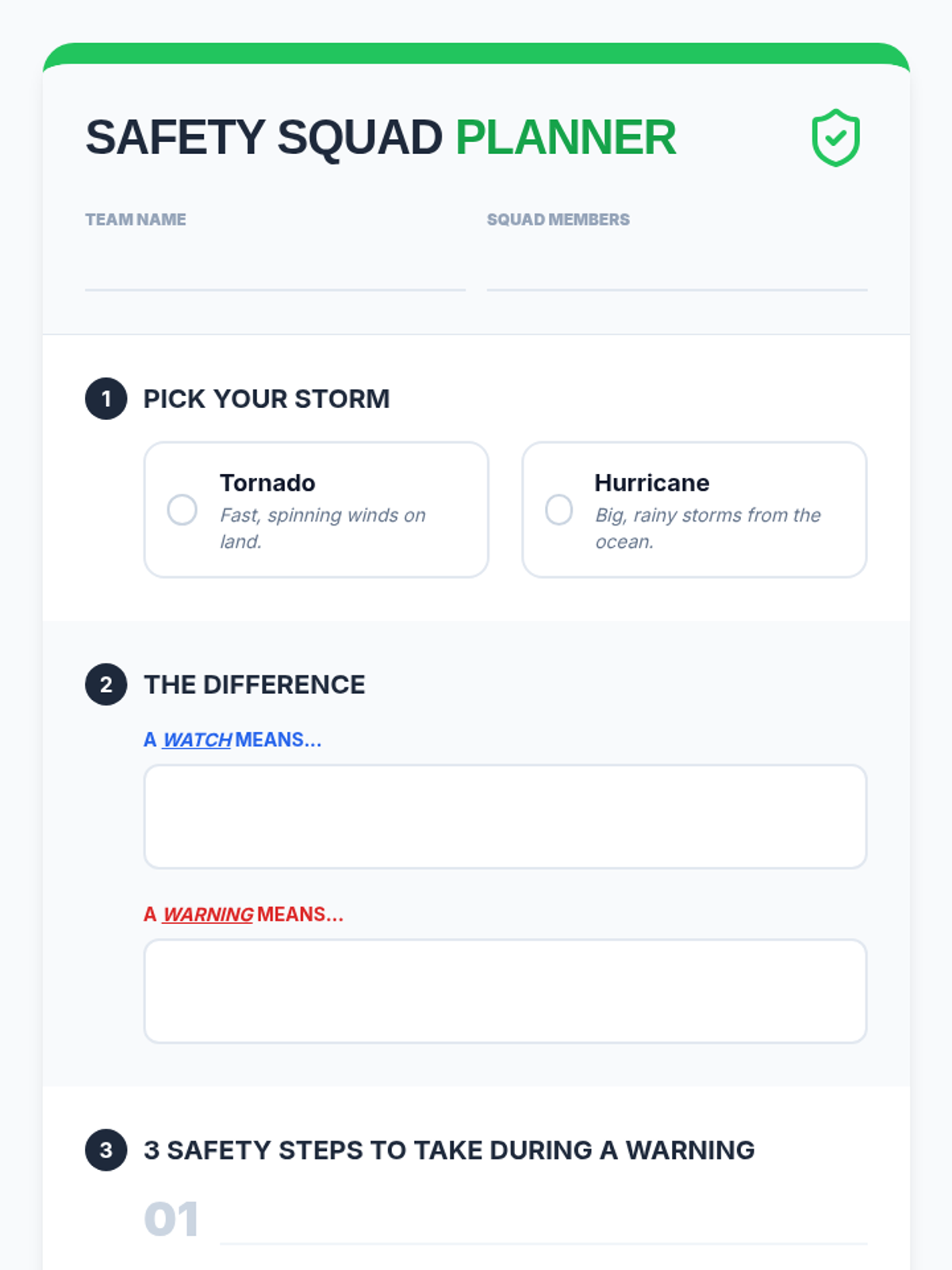Click the 'A Warning means' text box

tap(505, 991)
